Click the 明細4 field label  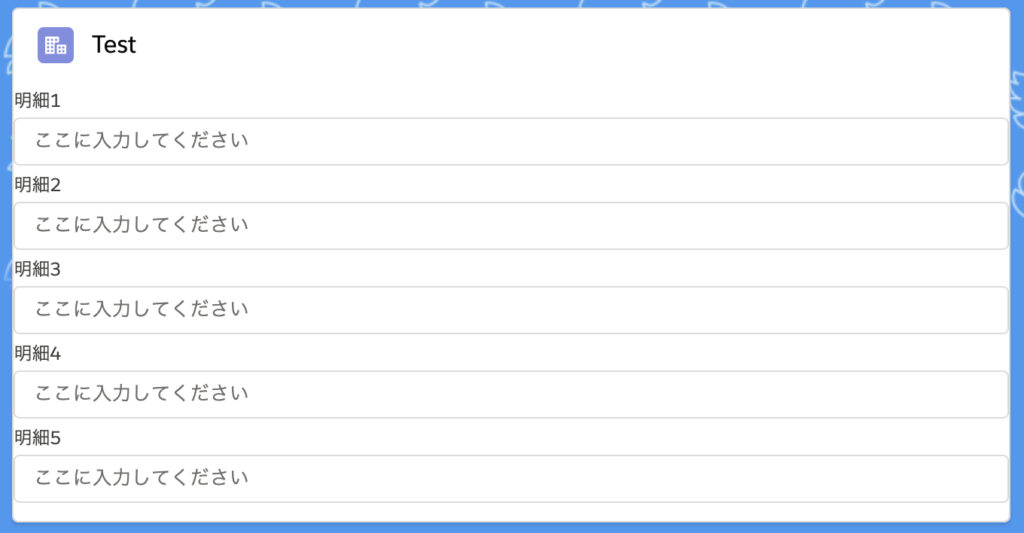click(x=37, y=353)
